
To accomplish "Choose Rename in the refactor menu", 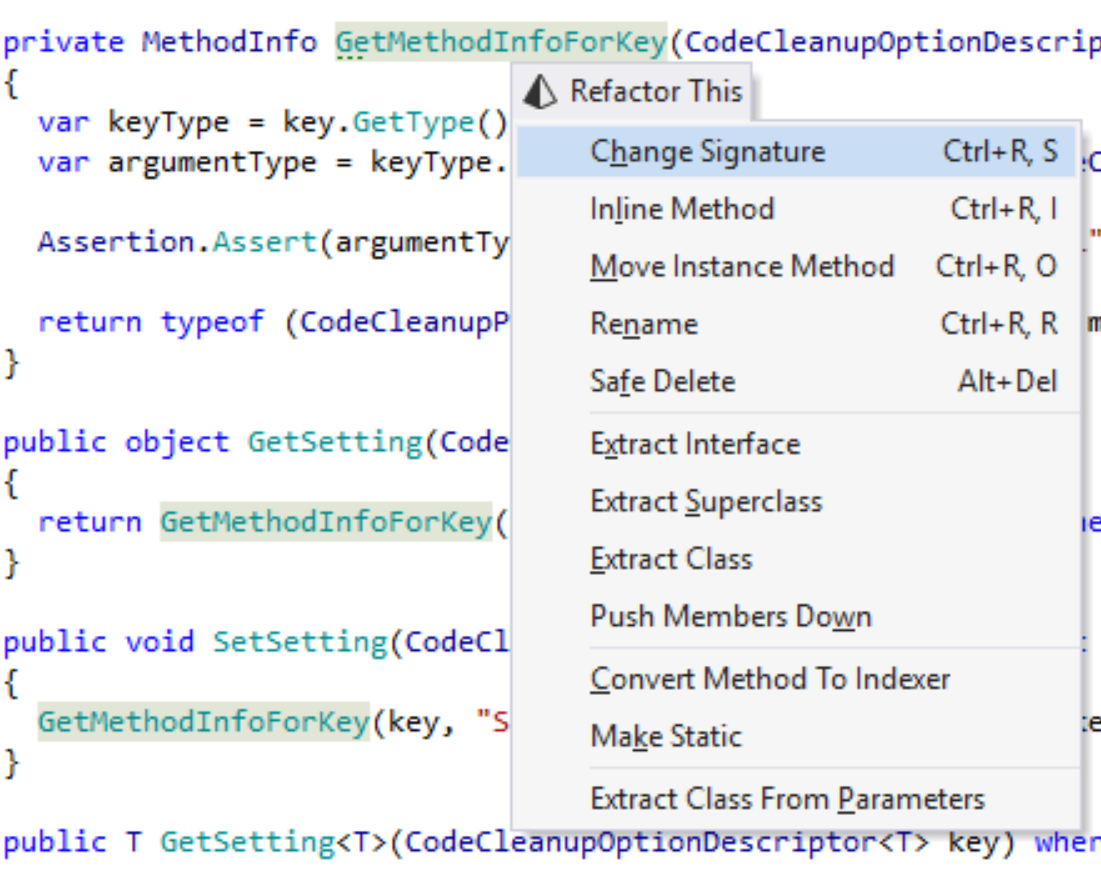I will click(x=643, y=324).
